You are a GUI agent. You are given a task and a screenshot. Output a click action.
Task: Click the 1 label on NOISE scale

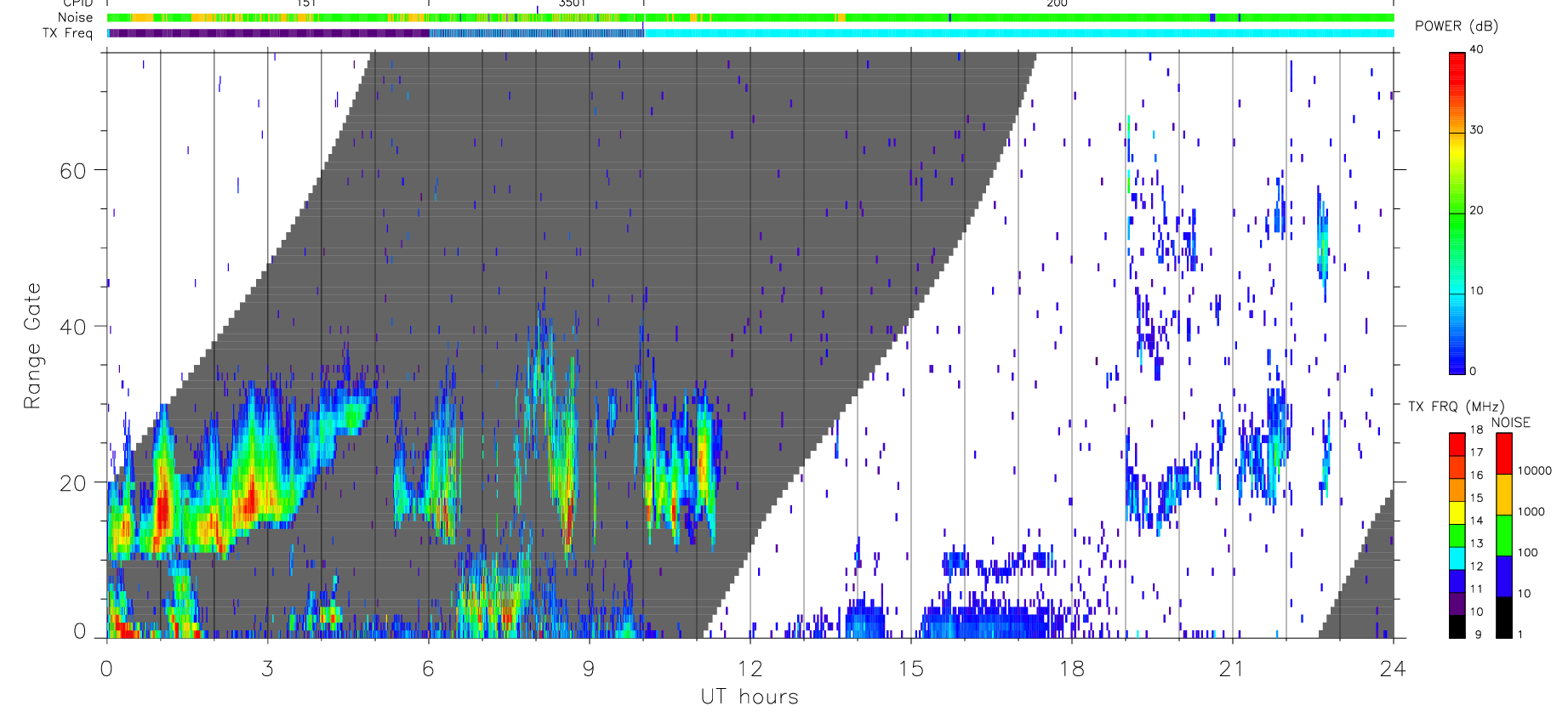pos(1520,635)
